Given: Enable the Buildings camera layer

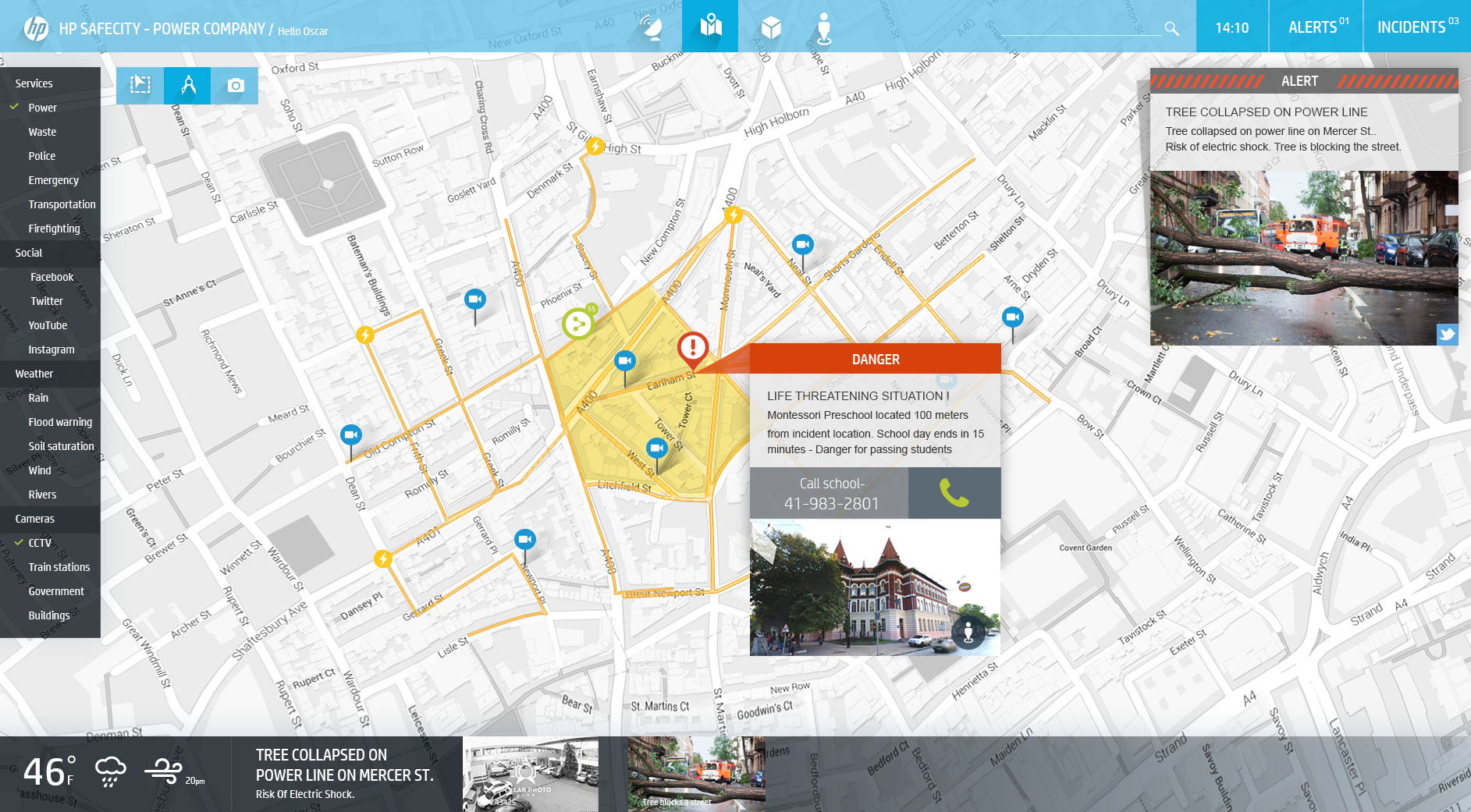Looking at the screenshot, I should pos(50,615).
